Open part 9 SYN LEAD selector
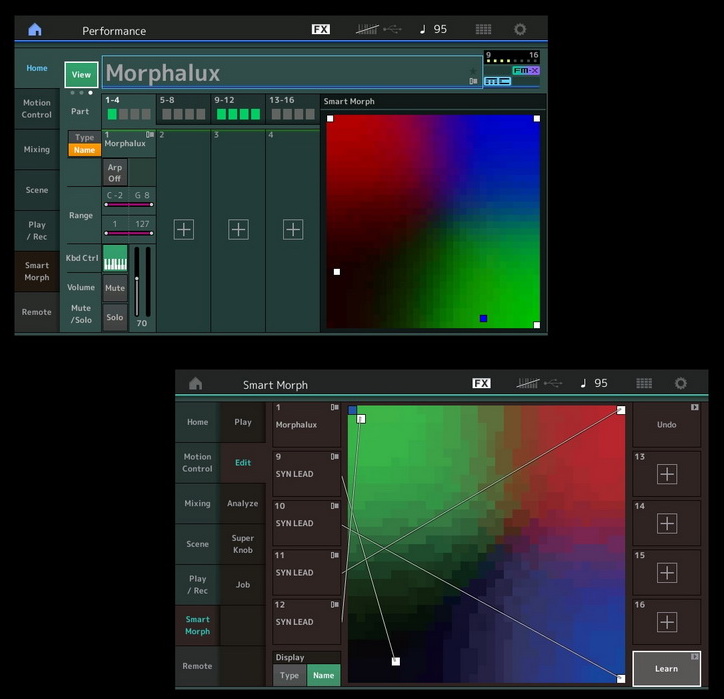The width and height of the screenshot is (724, 699). coord(307,474)
